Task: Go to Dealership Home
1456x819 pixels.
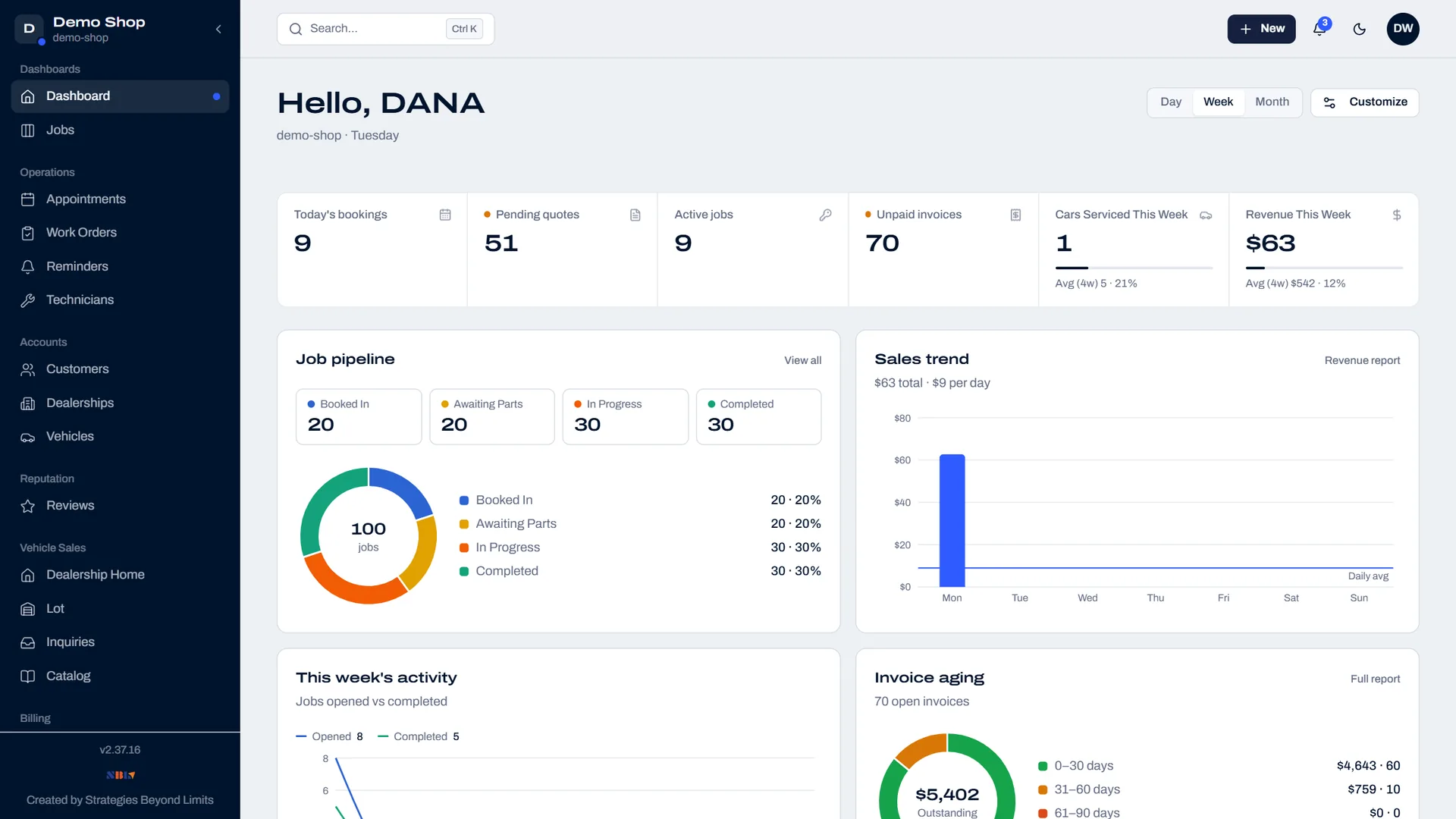Action: point(120,574)
